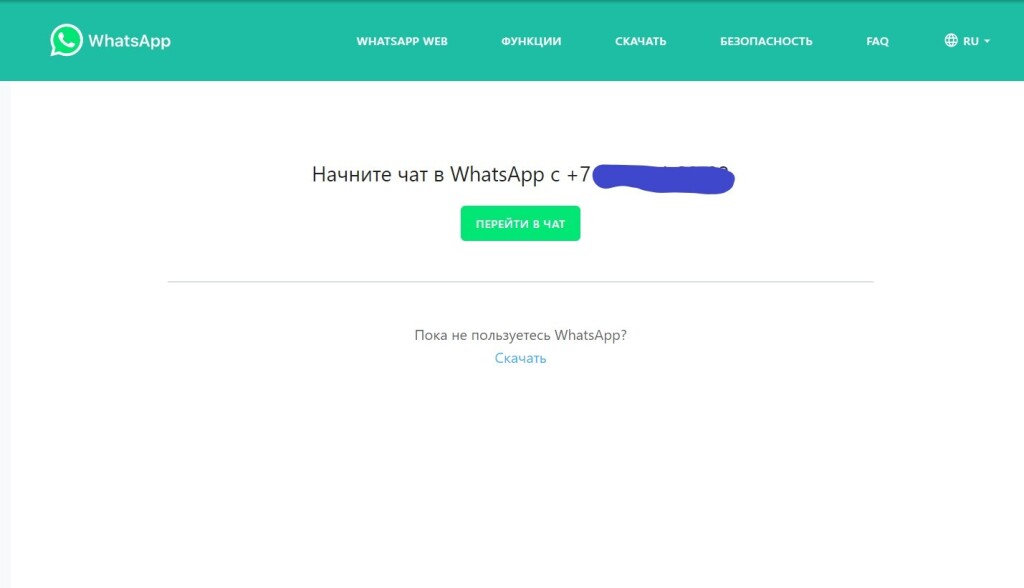
Task: Open the FAQ page
Action: pyautogui.click(x=877, y=41)
